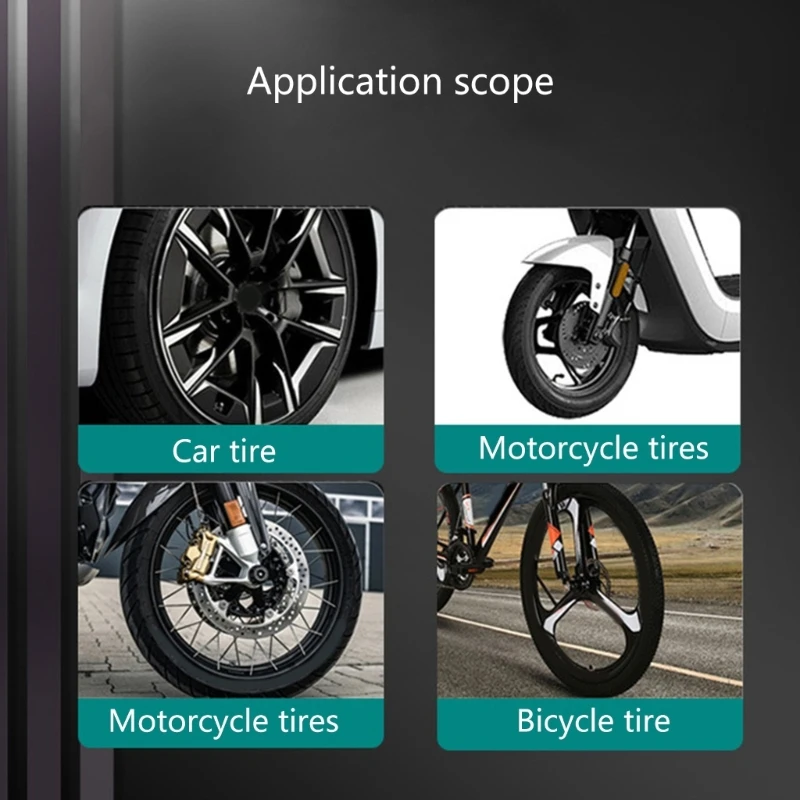This screenshot has width=800, height=800.
Task: Click the white scooter wheel photo
Action: (x=587, y=316)
